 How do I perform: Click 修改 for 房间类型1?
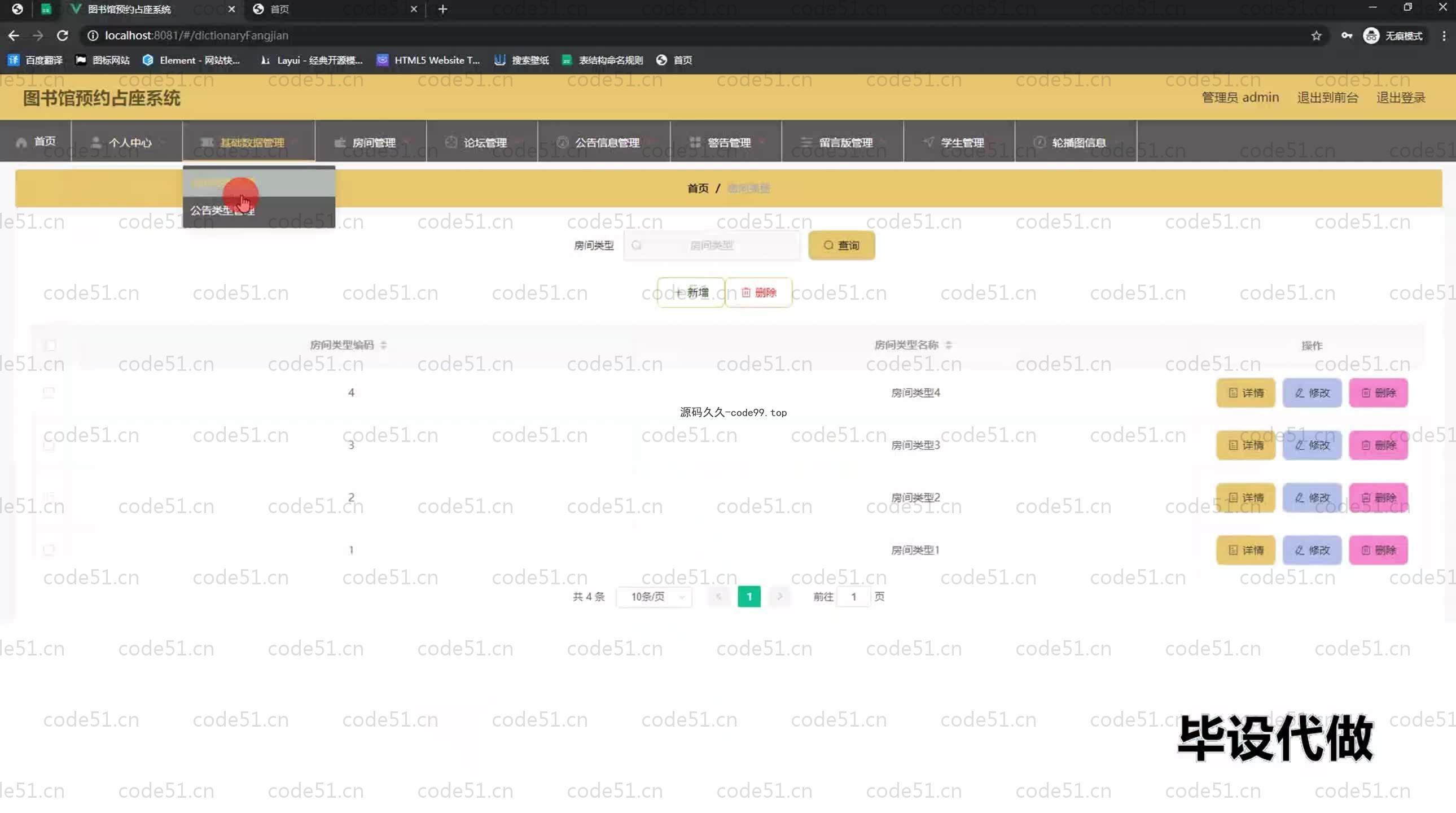click(1312, 550)
